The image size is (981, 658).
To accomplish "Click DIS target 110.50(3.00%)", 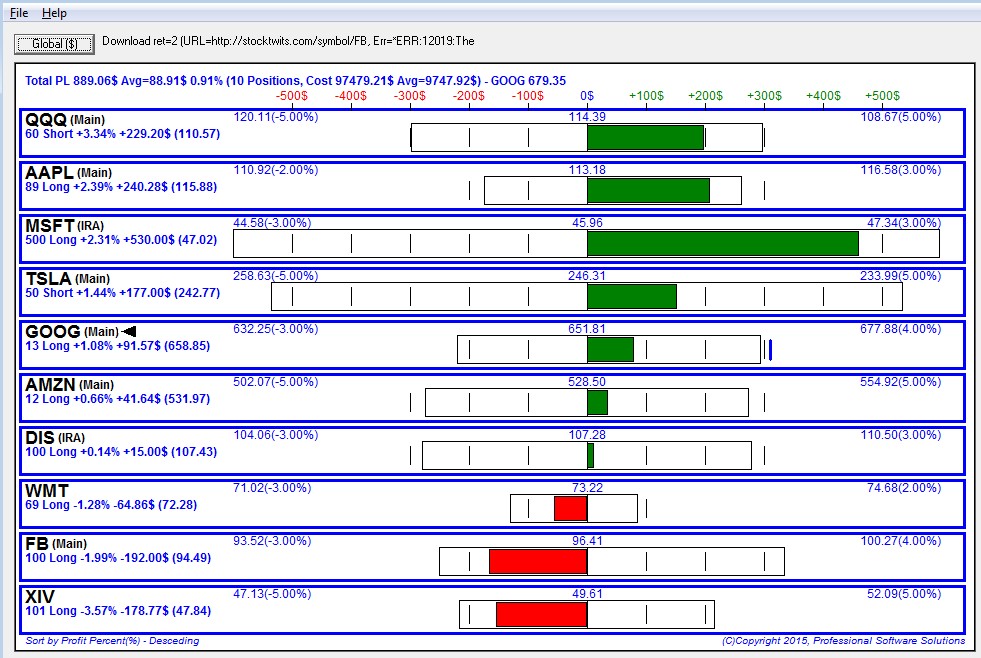I will pyautogui.click(x=900, y=435).
